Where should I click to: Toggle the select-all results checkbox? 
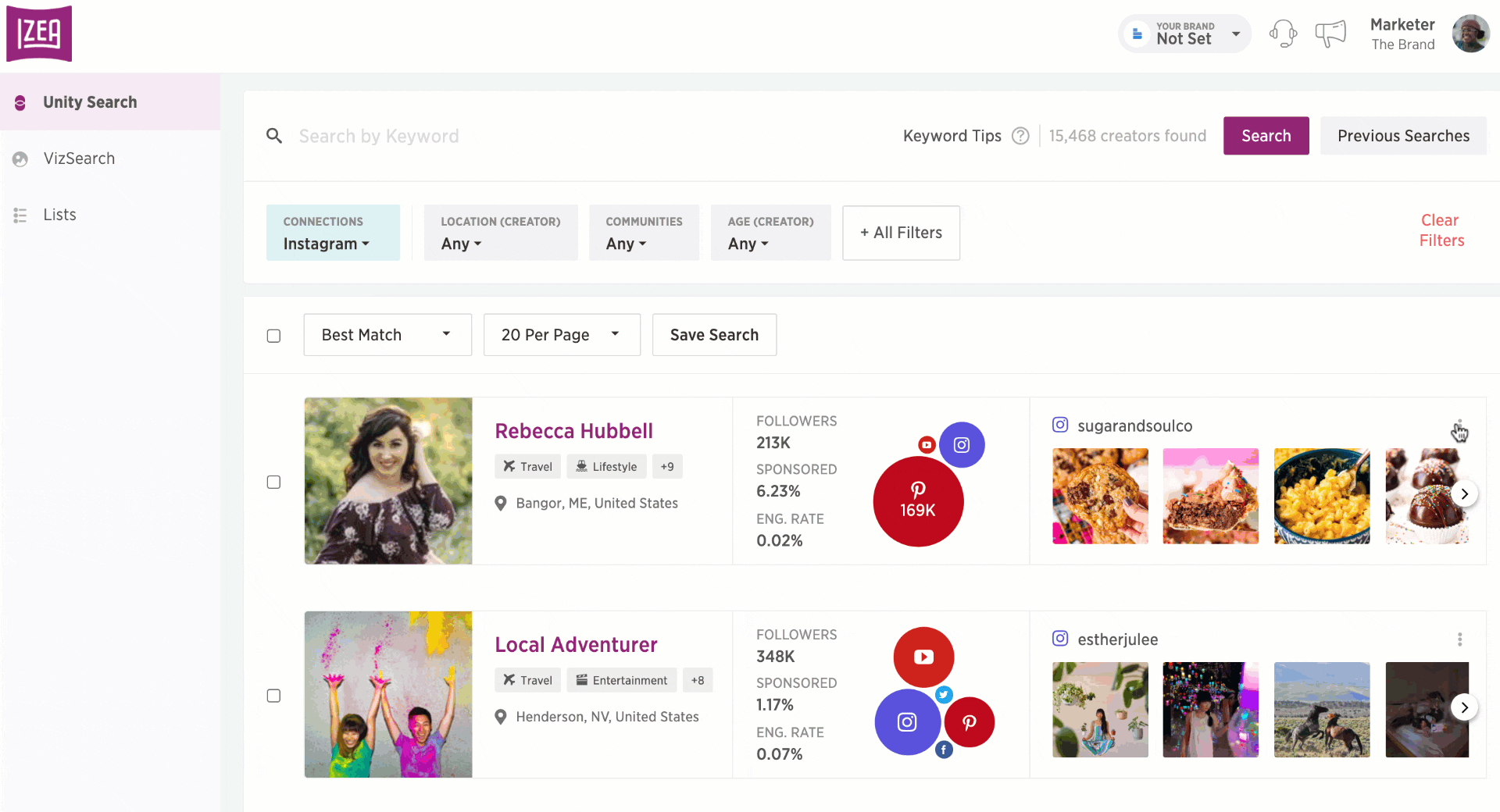click(x=273, y=336)
